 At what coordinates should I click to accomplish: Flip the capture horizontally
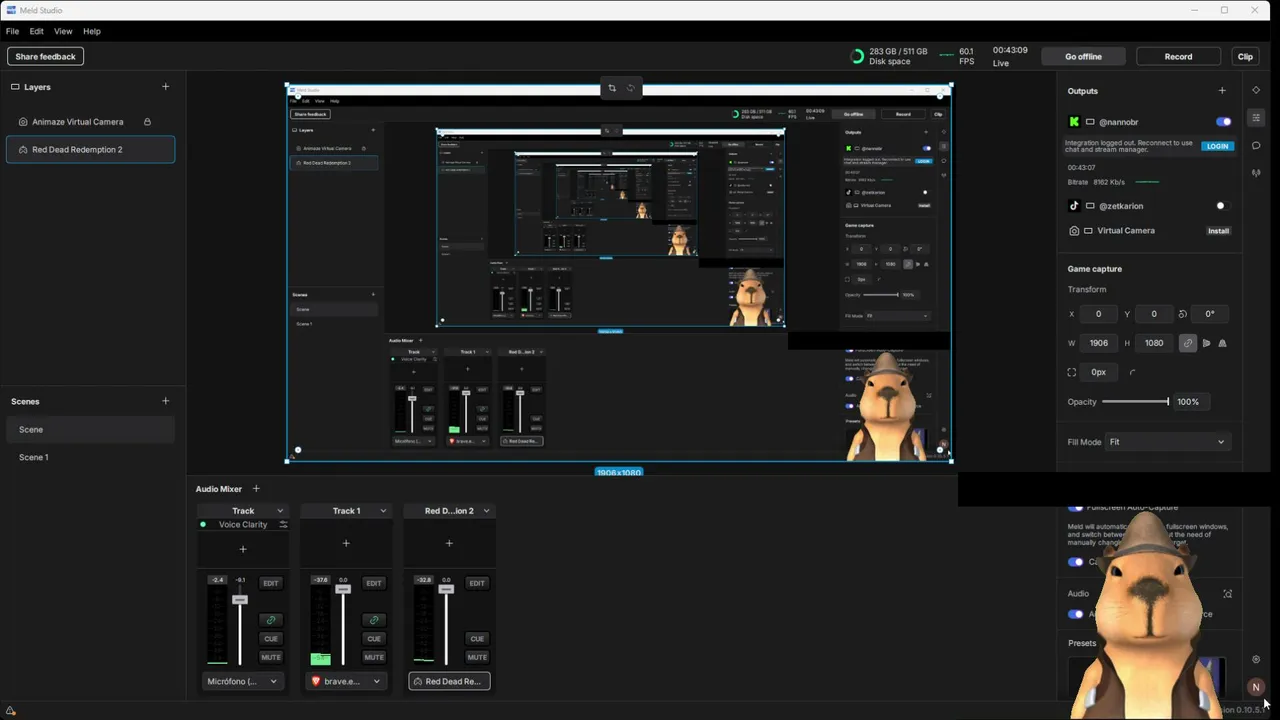point(1206,343)
